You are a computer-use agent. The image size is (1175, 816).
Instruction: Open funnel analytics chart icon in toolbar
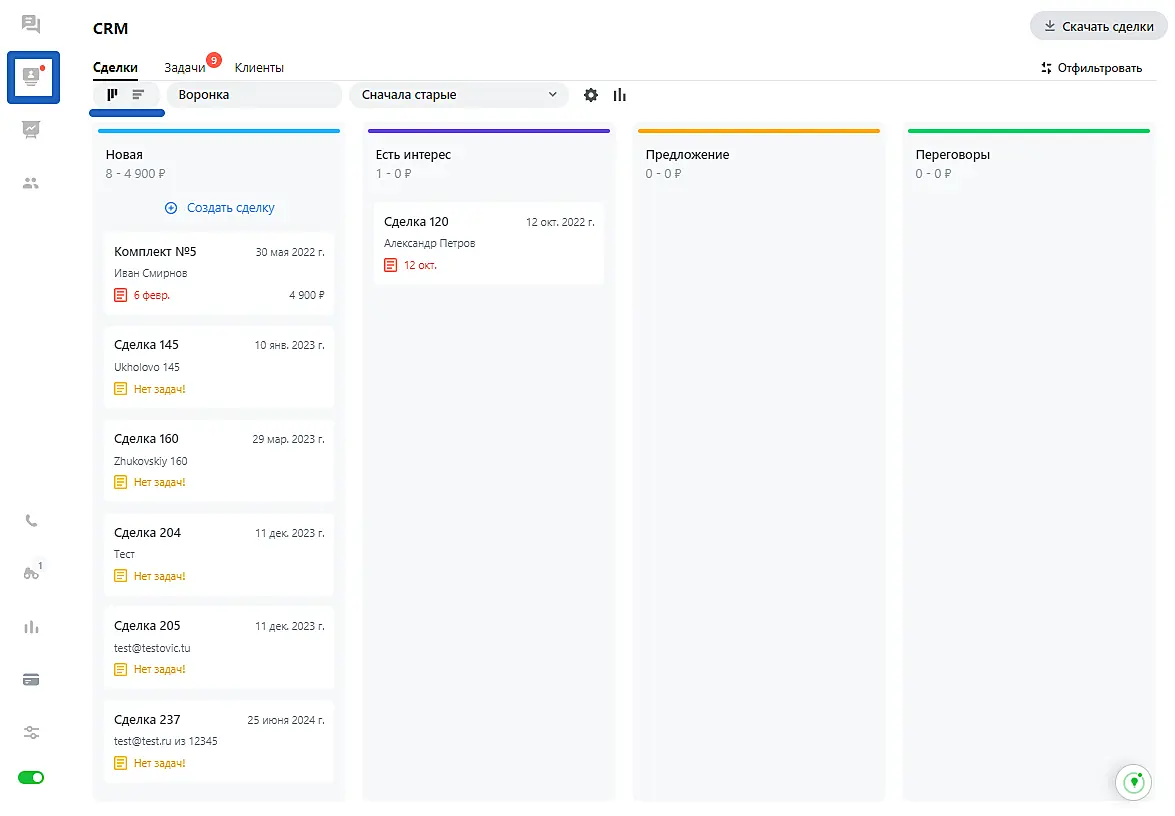point(620,95)
